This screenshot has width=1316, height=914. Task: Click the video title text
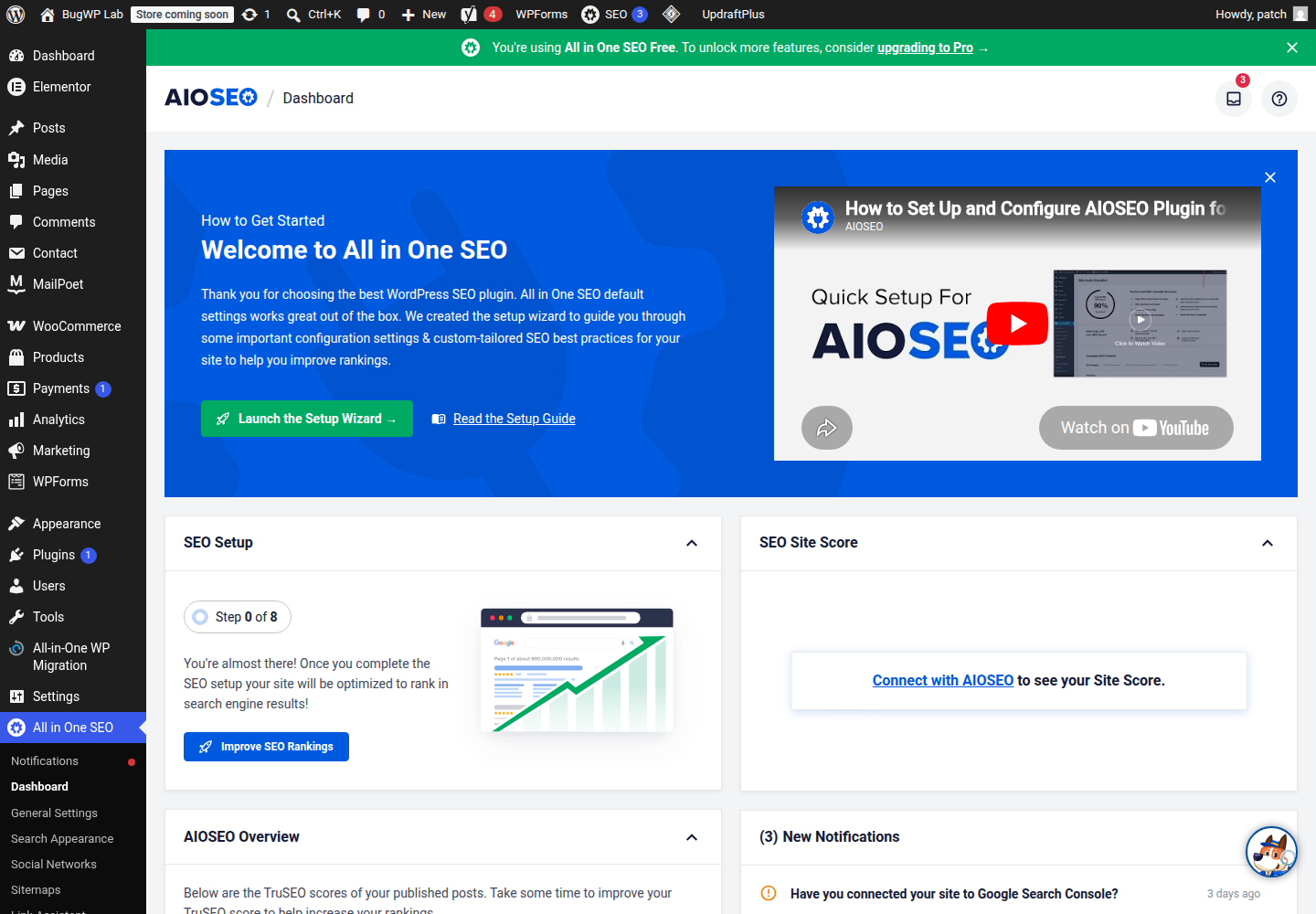(1035, 208)
